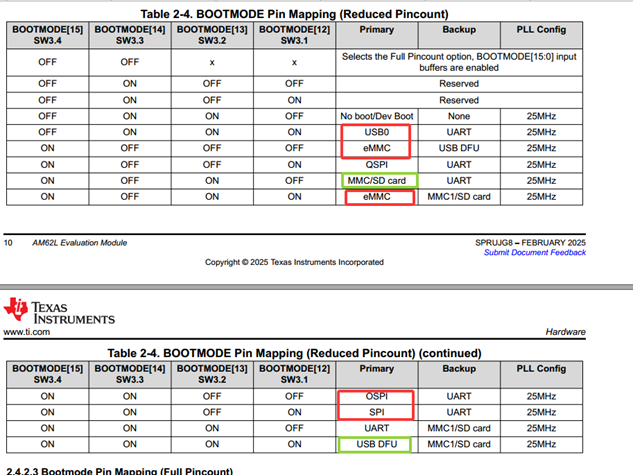Select the 'SPI' primary cell below OSPI
The height and width of the screenshot is (475, 633).
[377, 412]
